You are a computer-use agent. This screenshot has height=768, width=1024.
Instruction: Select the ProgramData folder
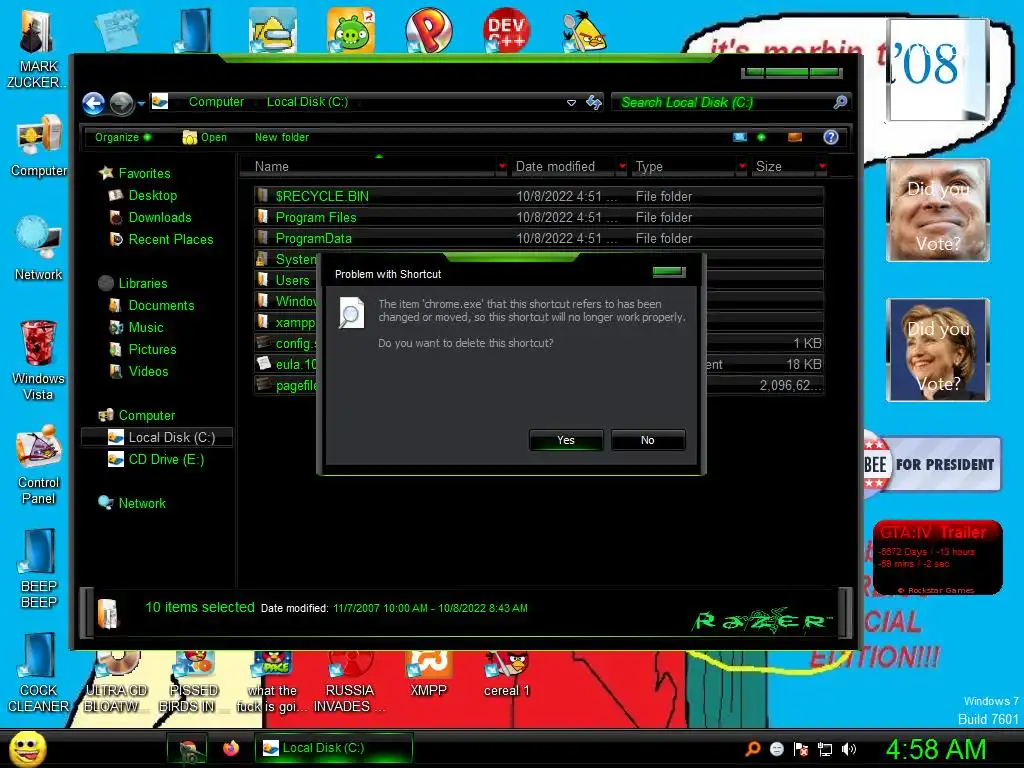[x=538, y=238]
